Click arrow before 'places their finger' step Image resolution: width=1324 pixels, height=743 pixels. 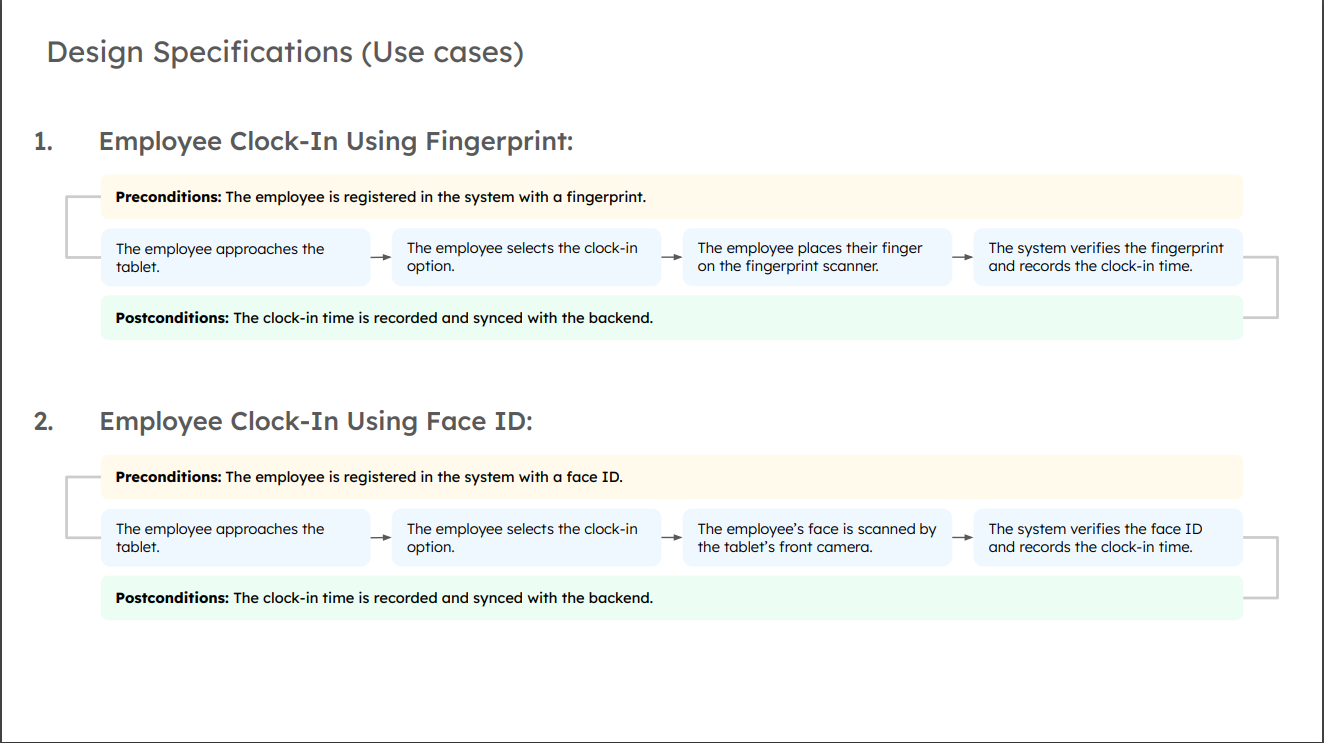pos(671,257)
